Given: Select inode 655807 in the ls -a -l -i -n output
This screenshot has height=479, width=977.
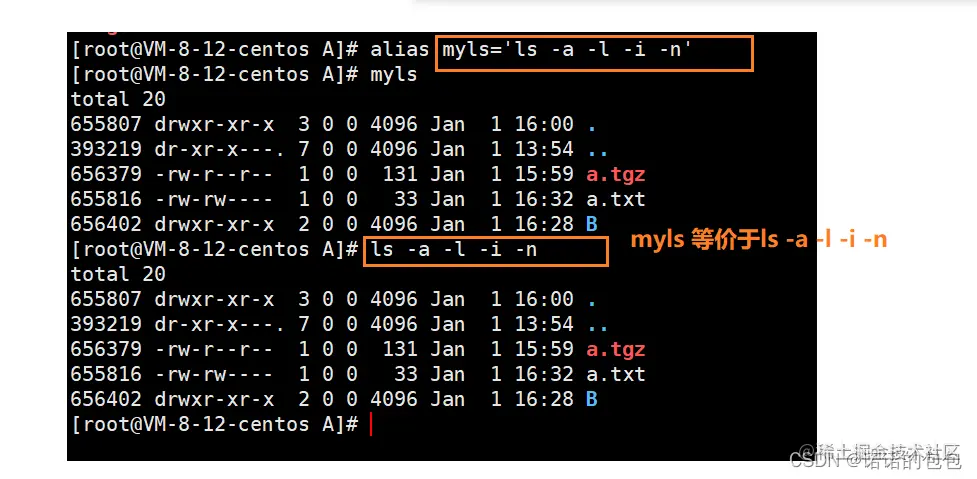Looking at the screenshot, I should [106, 299].
